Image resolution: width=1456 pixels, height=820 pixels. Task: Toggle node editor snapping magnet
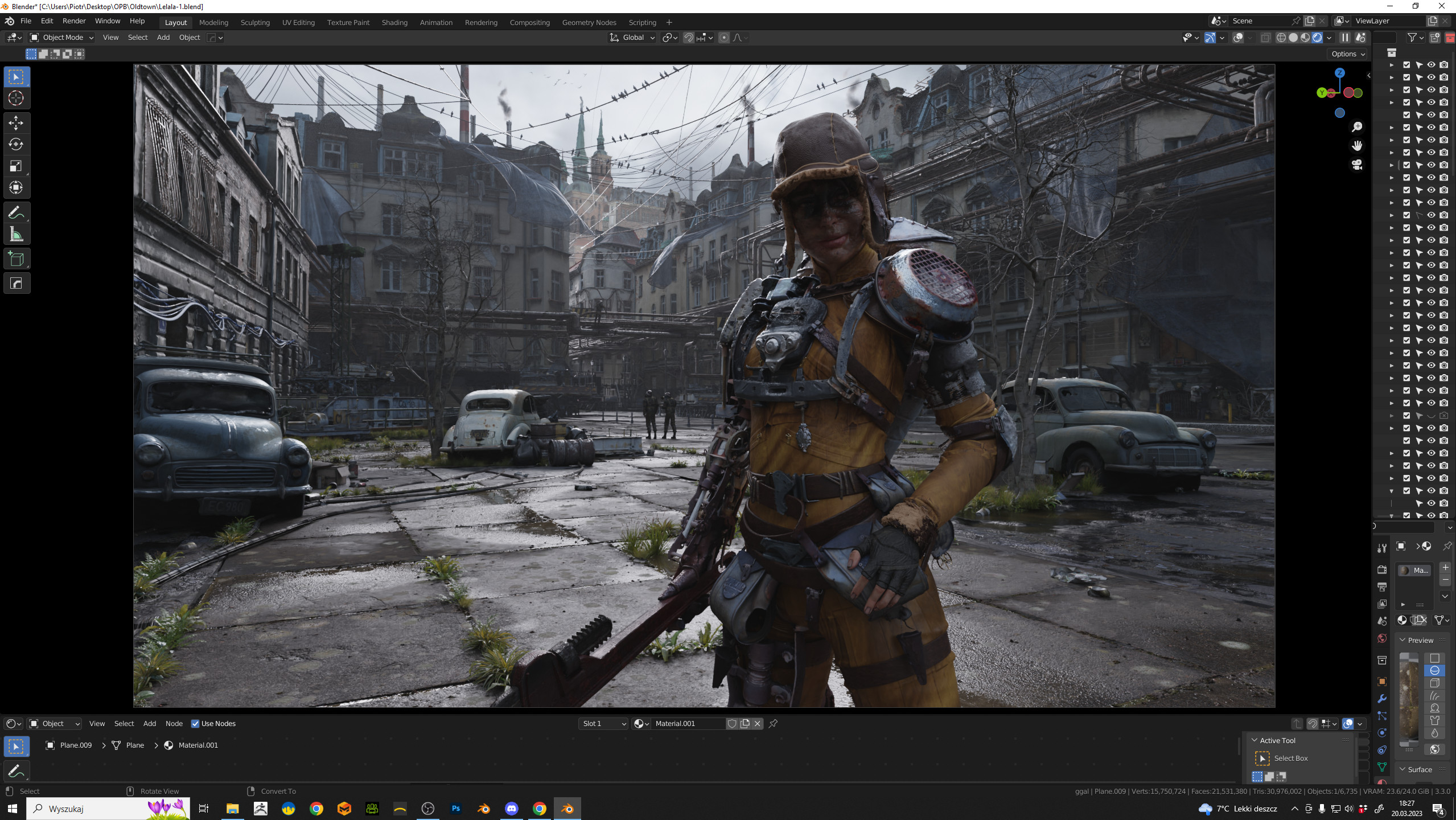pos(1313,724)
